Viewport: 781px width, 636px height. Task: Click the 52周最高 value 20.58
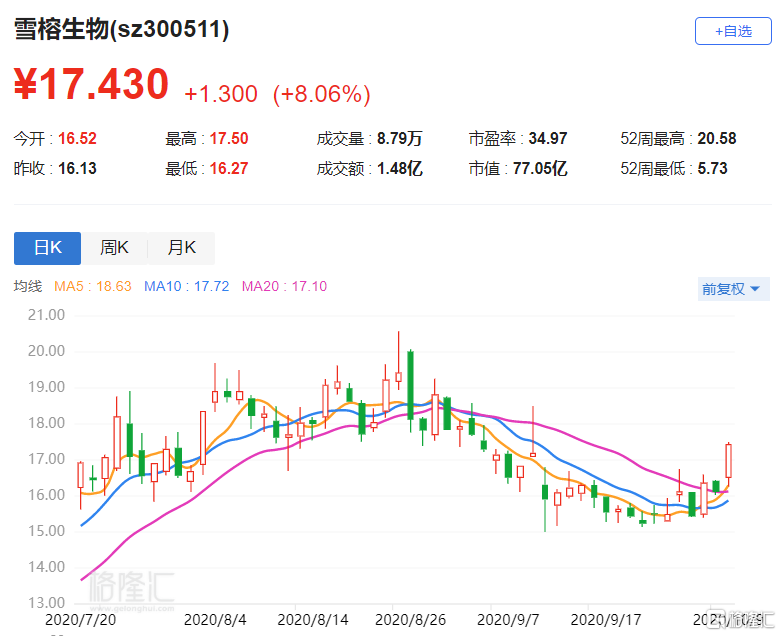pyautogui.click(x=717, y=138)
